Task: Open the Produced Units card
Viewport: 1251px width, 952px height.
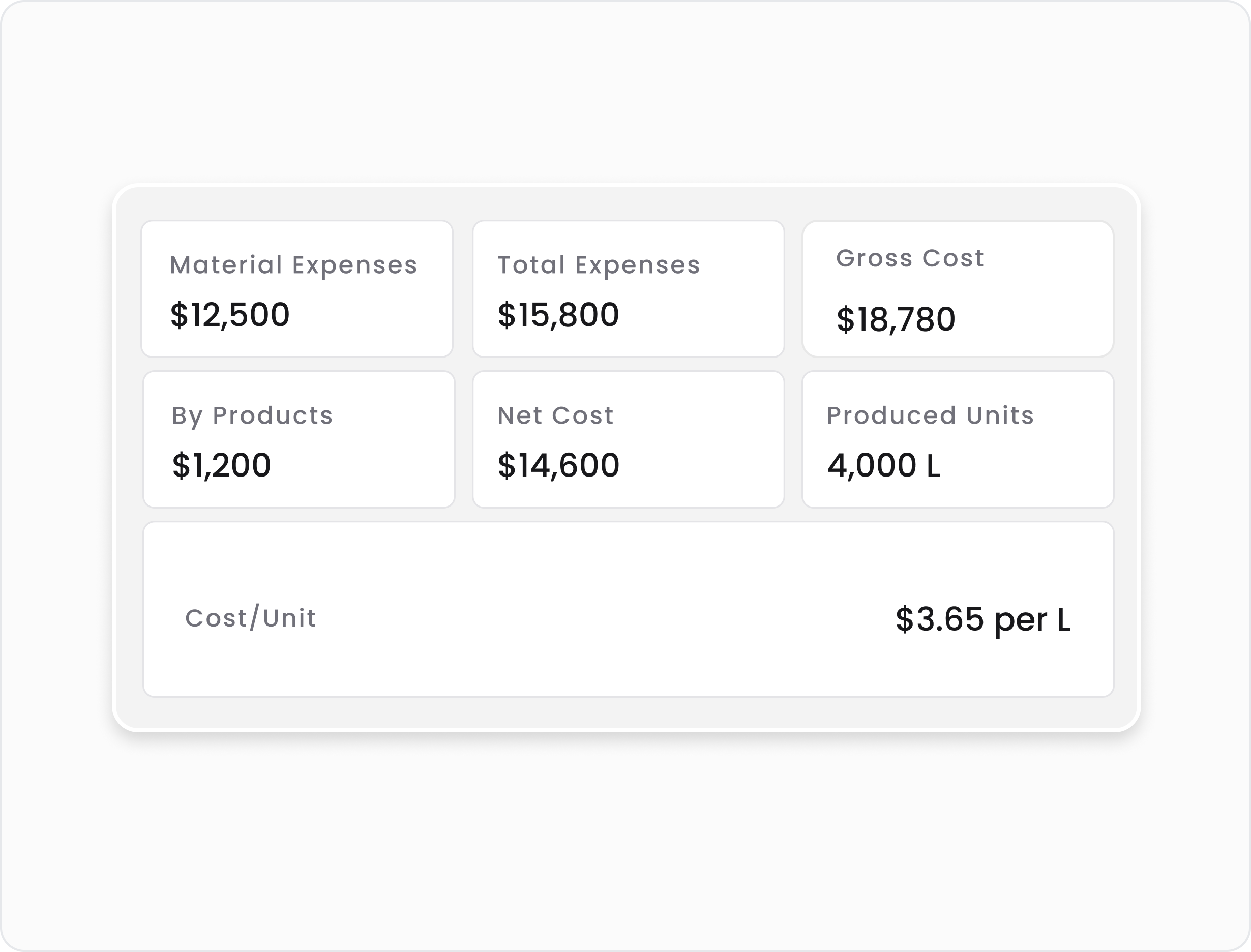Action: coord(958,440)
